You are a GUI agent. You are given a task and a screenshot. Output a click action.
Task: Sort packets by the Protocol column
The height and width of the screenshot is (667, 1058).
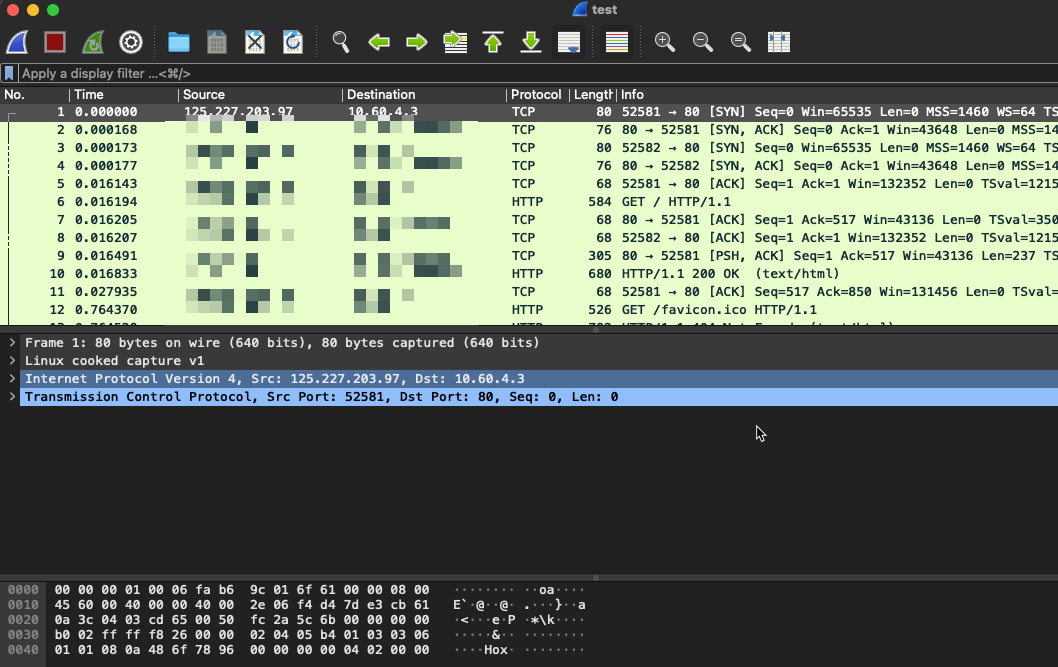point(538,94)
